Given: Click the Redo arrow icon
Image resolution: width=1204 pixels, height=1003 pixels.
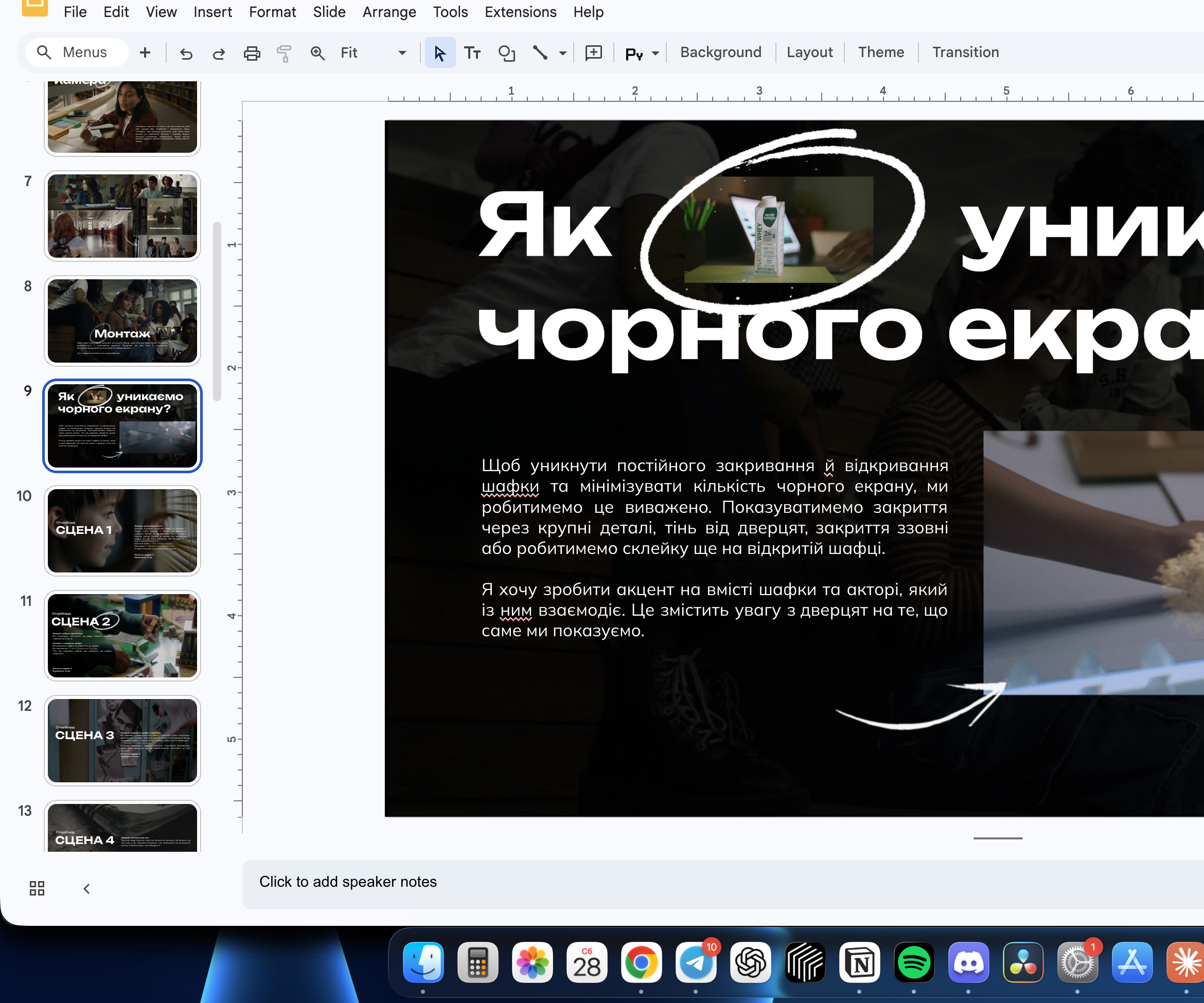Looking at the screenshot, I should point(219,53).
